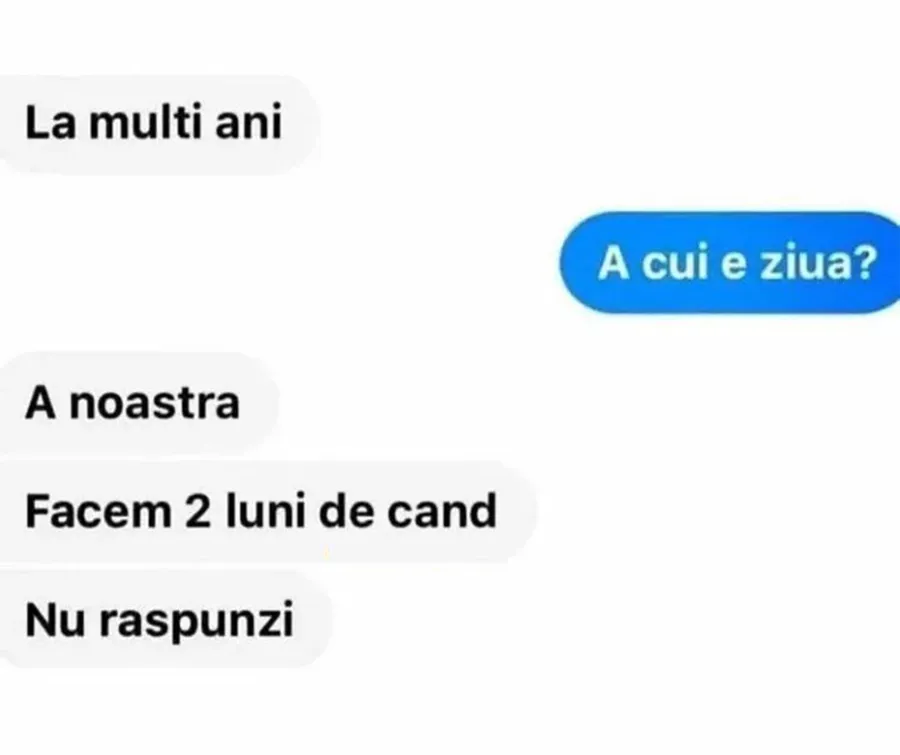Open the "Facem 2 luni de cand" message

coord(267,511)
